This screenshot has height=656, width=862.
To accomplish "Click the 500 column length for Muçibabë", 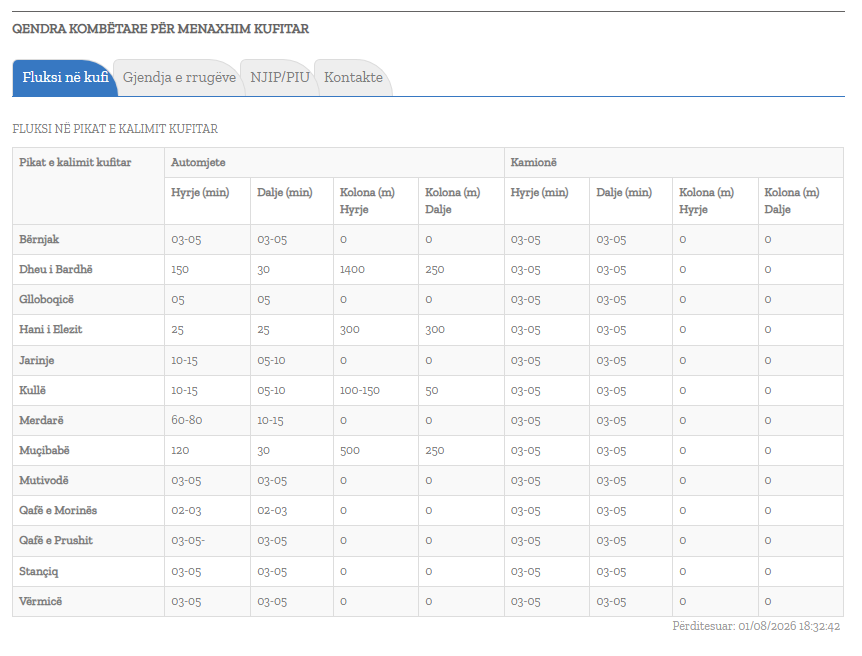I will [x=350, y=450].
